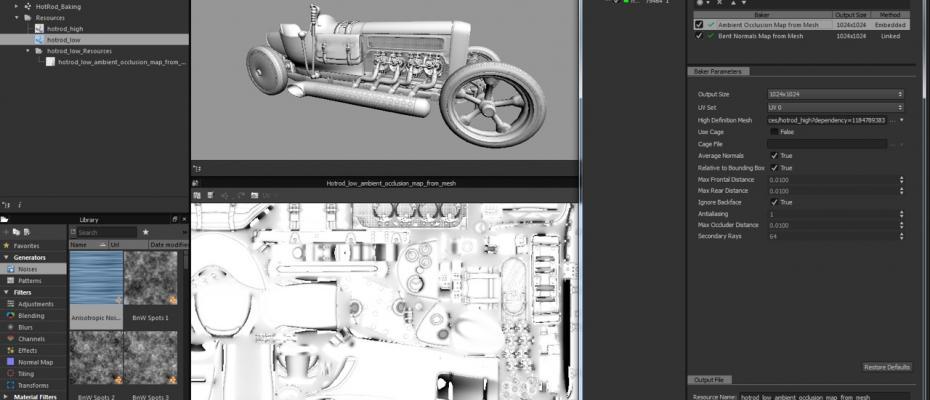Screen dimensions: 930x400
Task: Click the Antialiasing value stepper arrows
Action: pyautogui.click(x=902, y=214)
